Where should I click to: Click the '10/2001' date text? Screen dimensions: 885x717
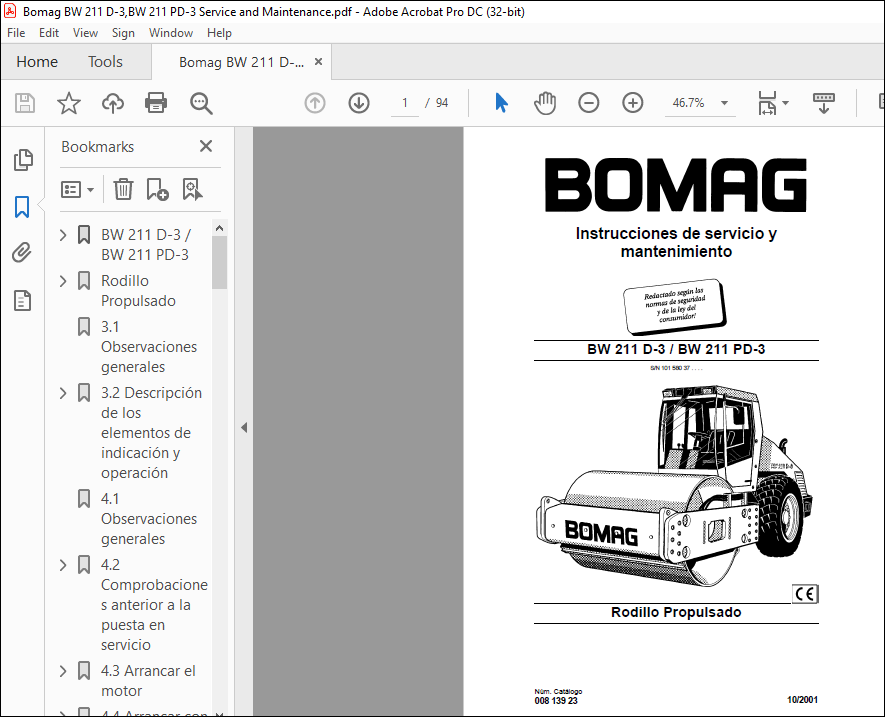point(802,699)
